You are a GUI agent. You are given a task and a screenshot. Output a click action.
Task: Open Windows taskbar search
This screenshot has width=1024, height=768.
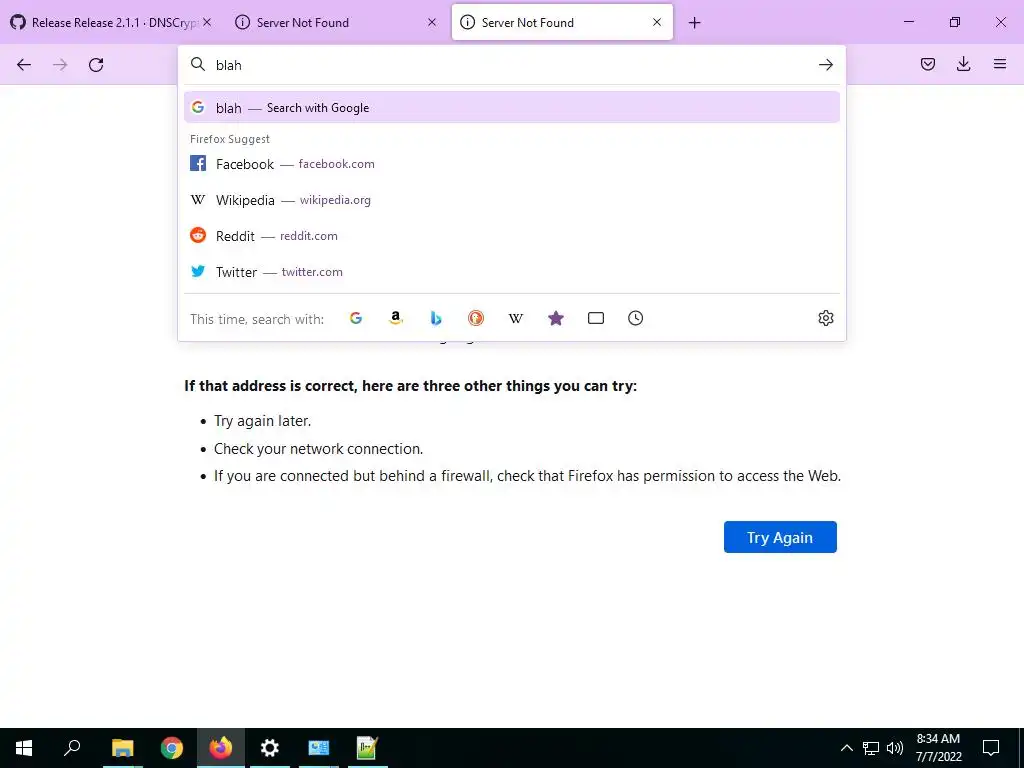tap(72, 748)
